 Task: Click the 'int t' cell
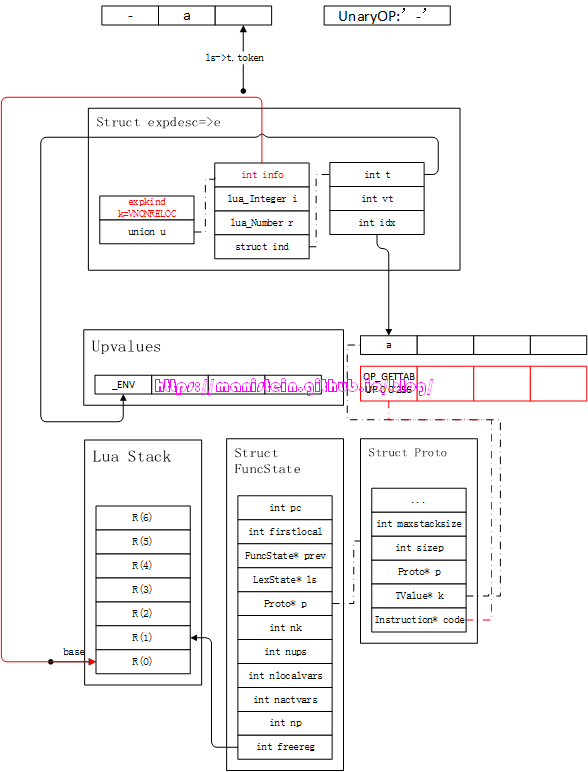(x=377, y=175)
